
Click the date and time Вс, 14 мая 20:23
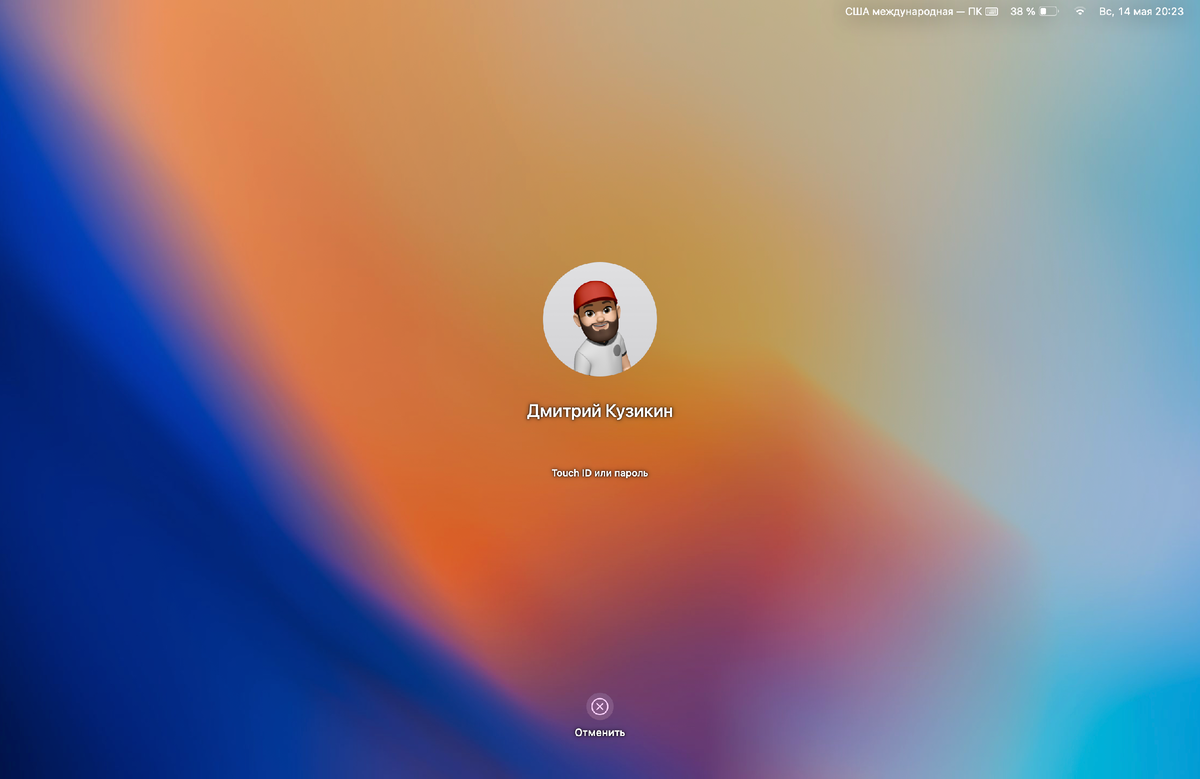click(x=1141, y=11)
